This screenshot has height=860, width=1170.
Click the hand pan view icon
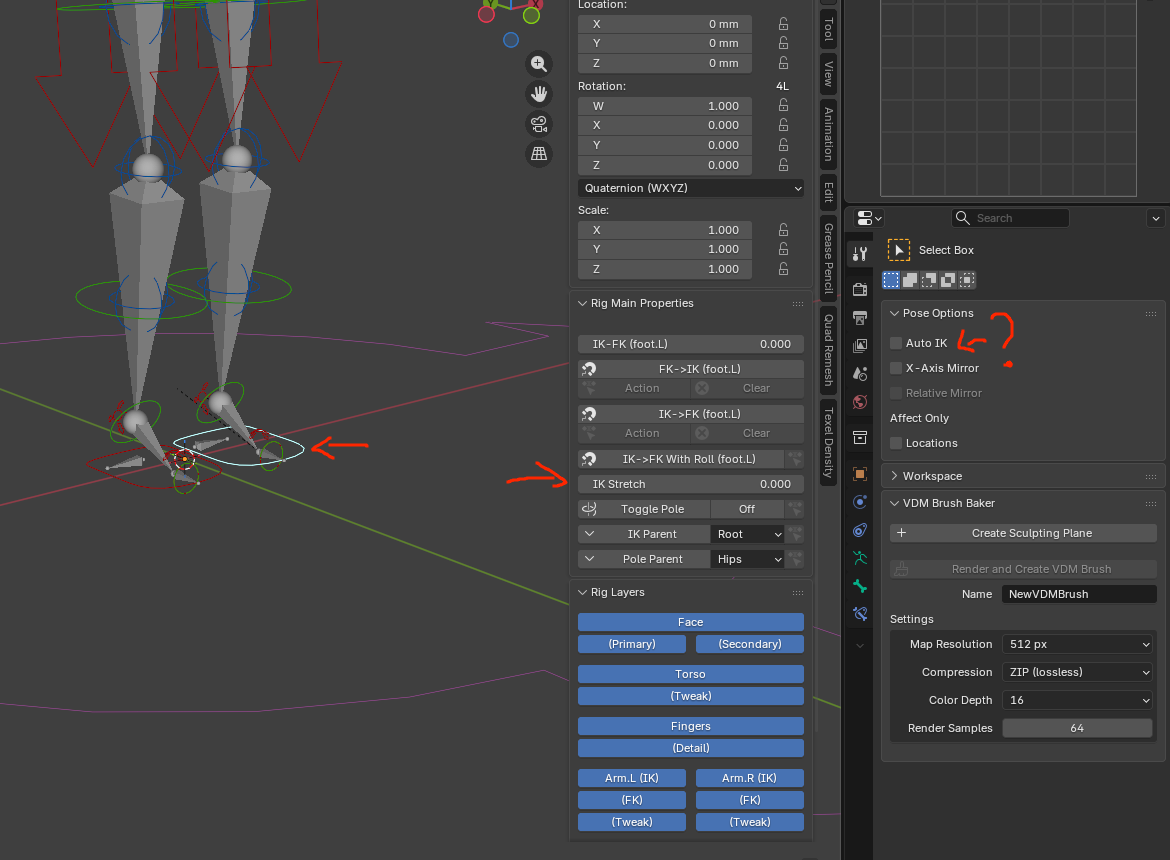[539, 94]
